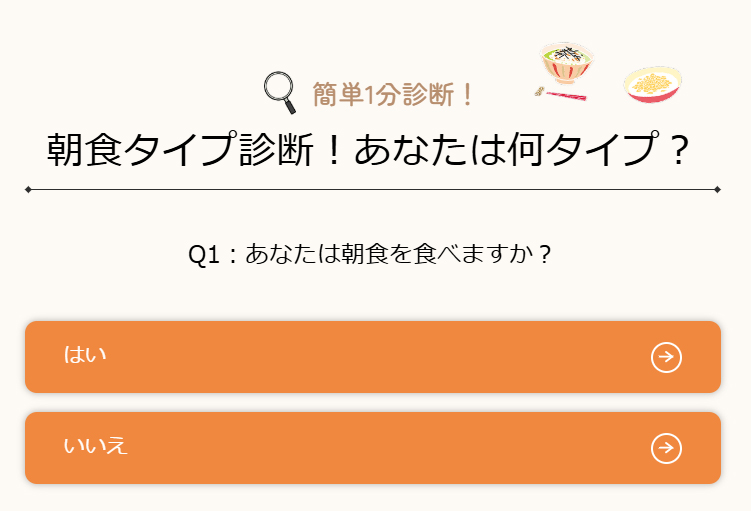
Task: Click the Q1 question label
Action: pyautogui.click(x=203, y=254)
